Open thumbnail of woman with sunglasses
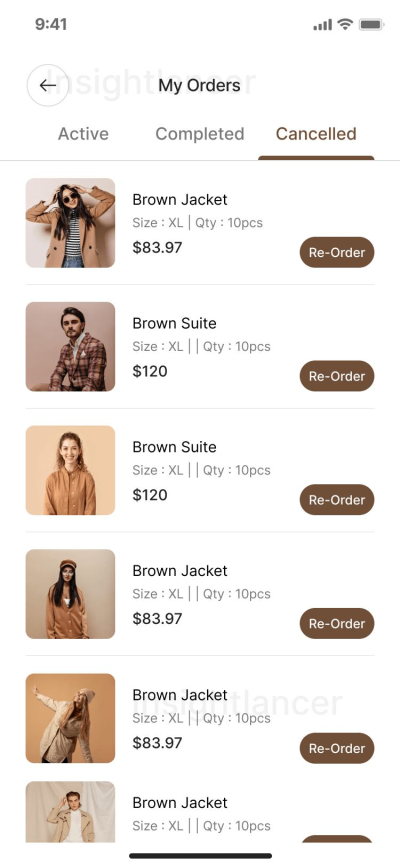Viewport: 400px width, 865px height. pyautogui.click(x=70, y=223)
